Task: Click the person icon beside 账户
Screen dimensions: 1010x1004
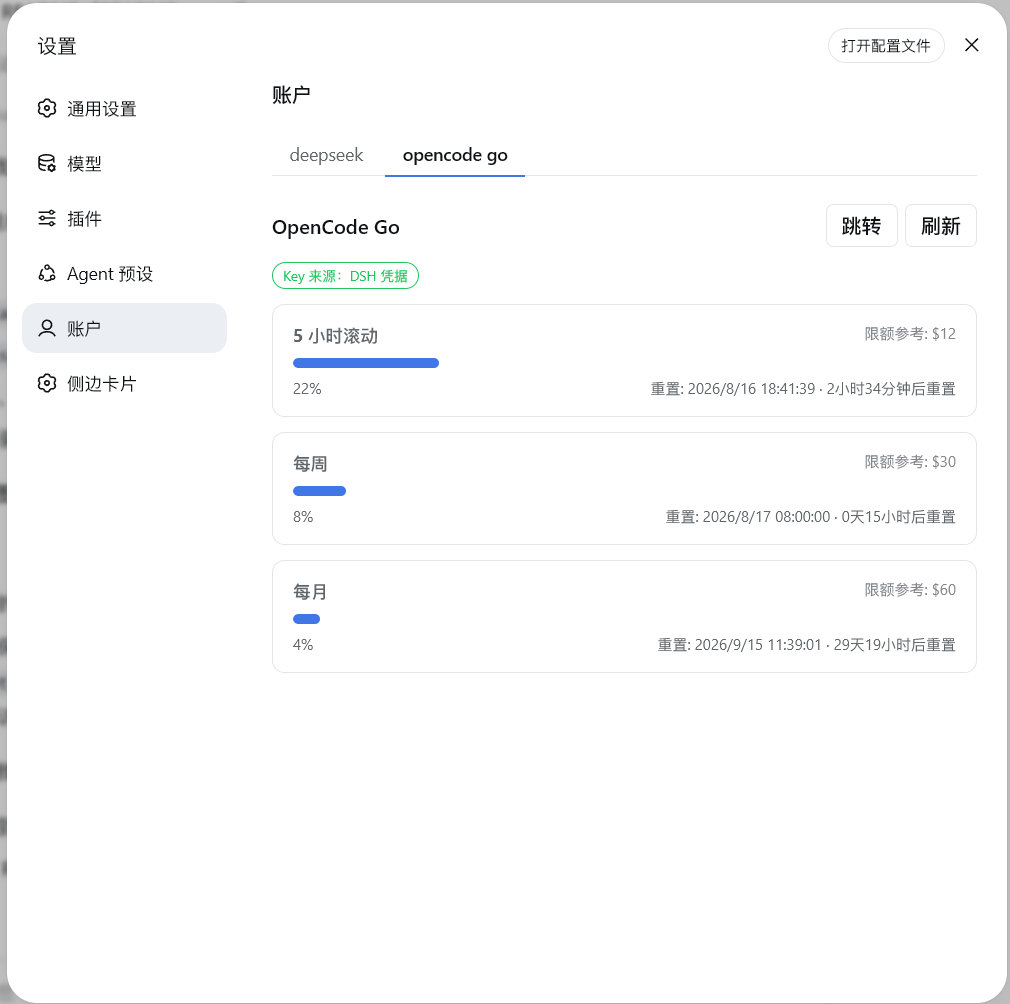Action: click(47, 328)
